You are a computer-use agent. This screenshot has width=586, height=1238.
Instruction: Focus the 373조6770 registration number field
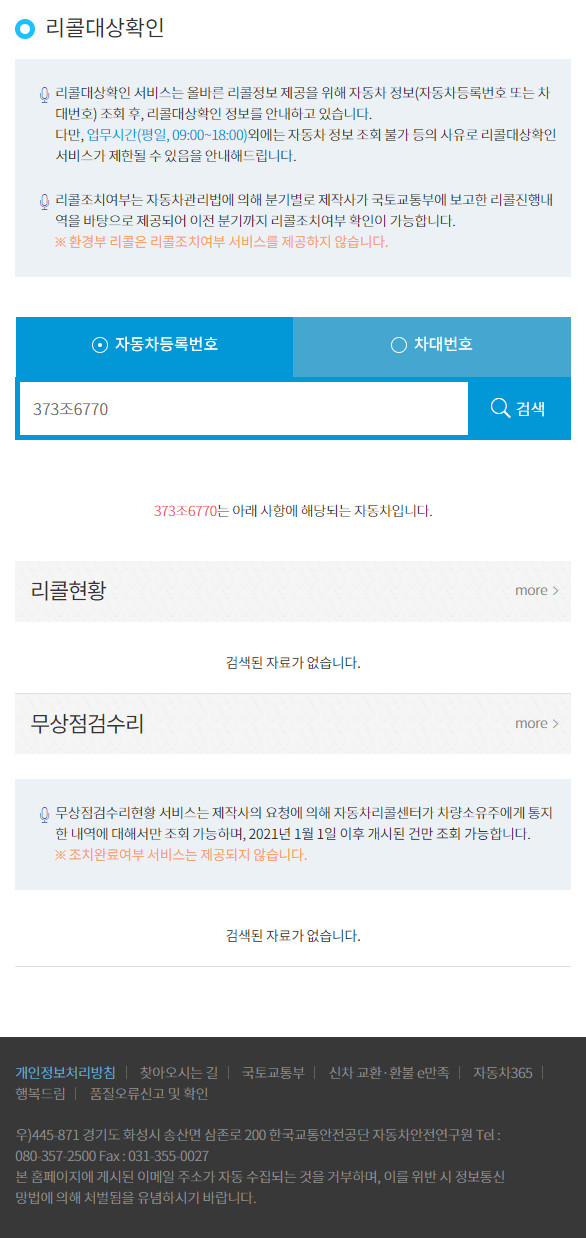click(x=244, y=408)
